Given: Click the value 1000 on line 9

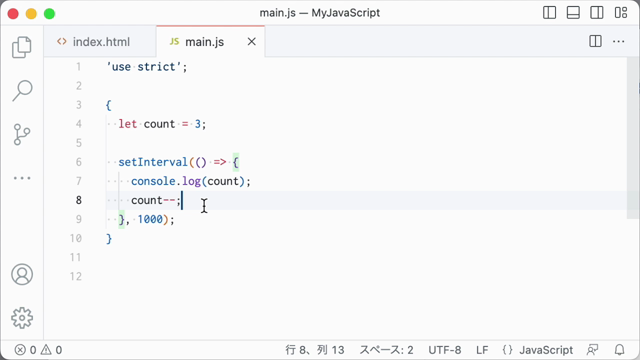Looking at the screenshot, I should [150, 219].
